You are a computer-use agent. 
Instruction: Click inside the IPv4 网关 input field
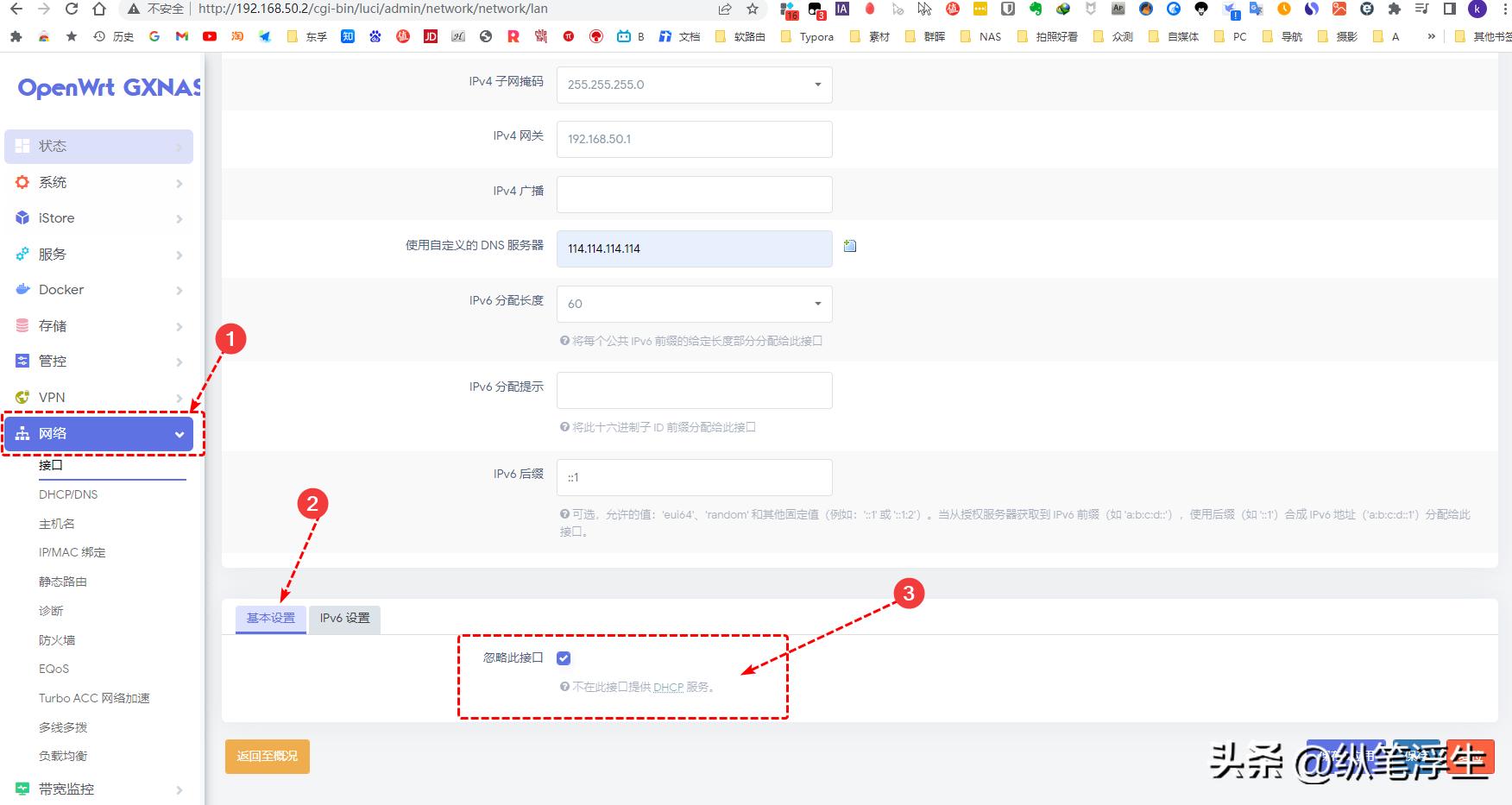click(695, 139)
